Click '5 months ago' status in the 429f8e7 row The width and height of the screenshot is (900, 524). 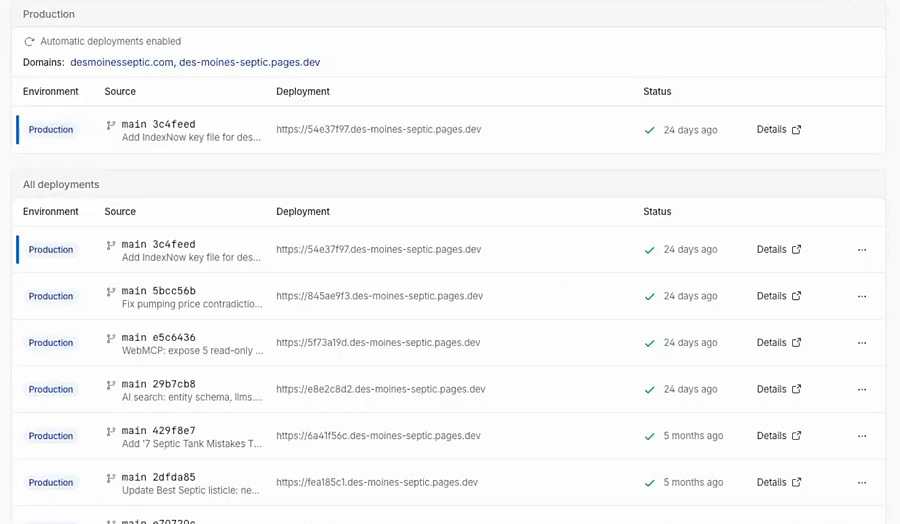coord(693,436)
